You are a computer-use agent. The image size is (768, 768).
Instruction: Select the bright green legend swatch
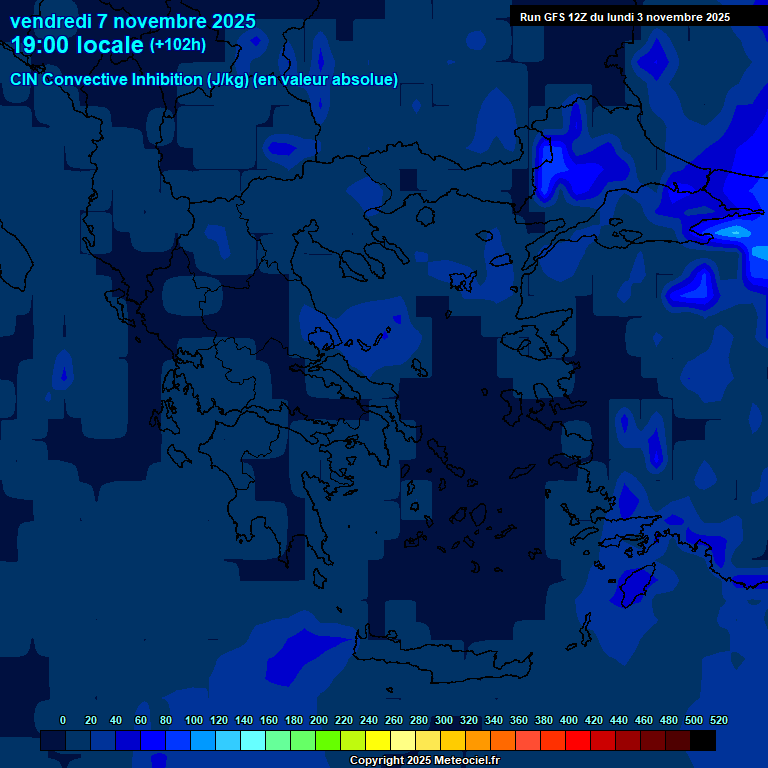pos(328,741)
